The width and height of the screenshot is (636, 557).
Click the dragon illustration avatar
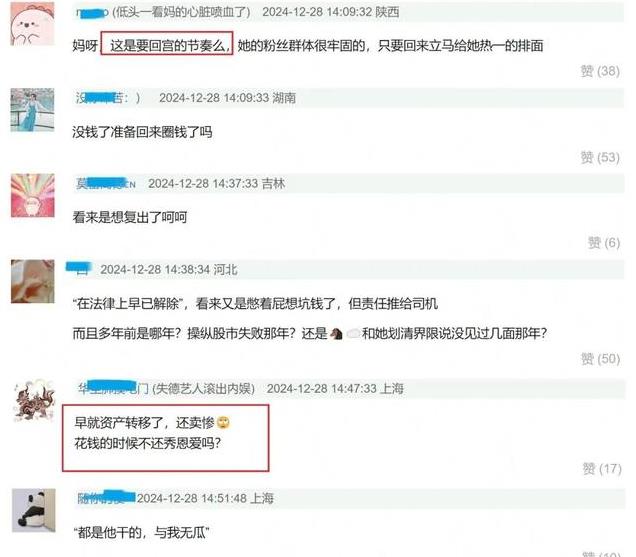point(33,401)
